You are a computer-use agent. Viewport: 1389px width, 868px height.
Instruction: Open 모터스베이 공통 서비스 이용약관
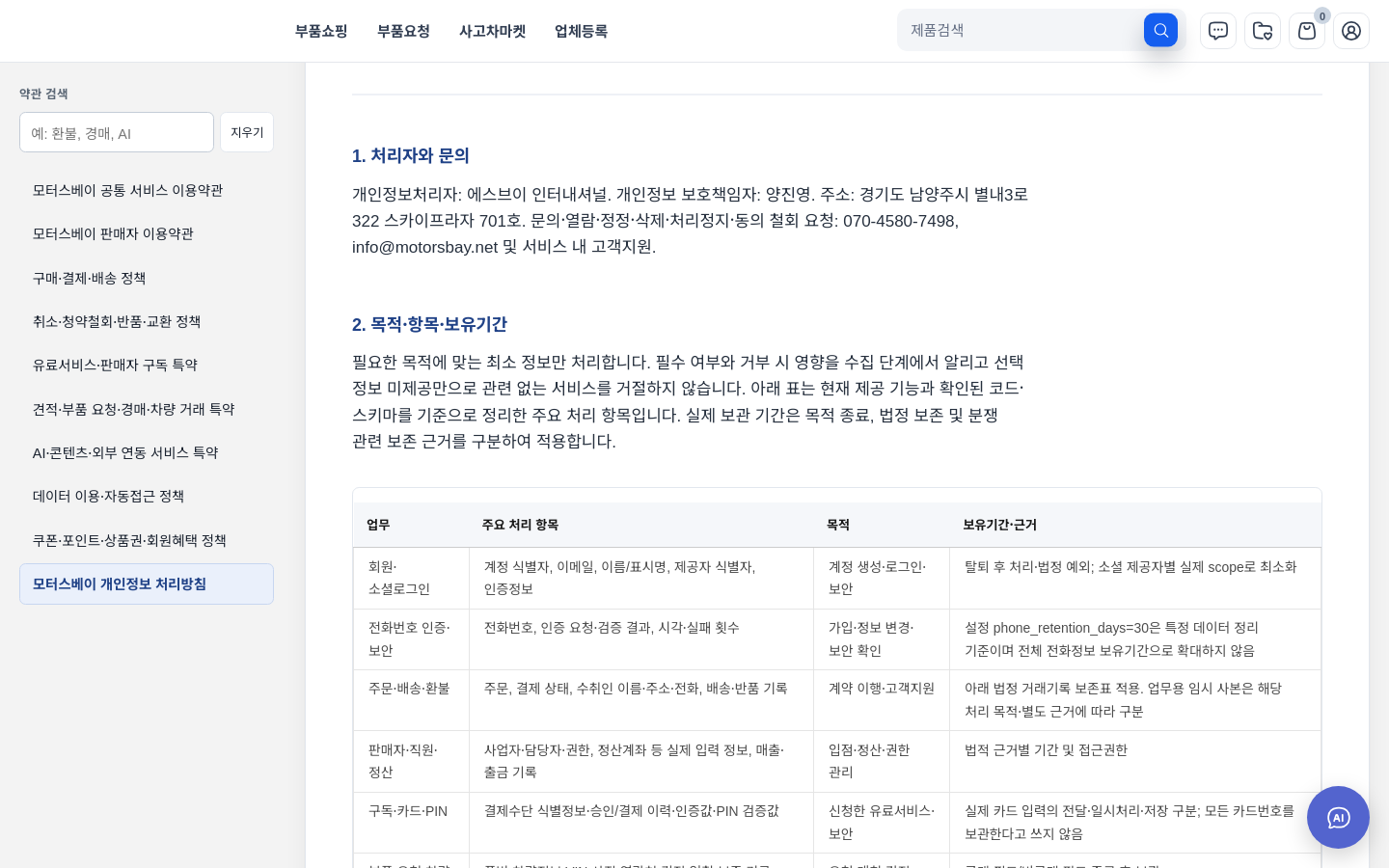pyautogui.click(x=147, y=190)
